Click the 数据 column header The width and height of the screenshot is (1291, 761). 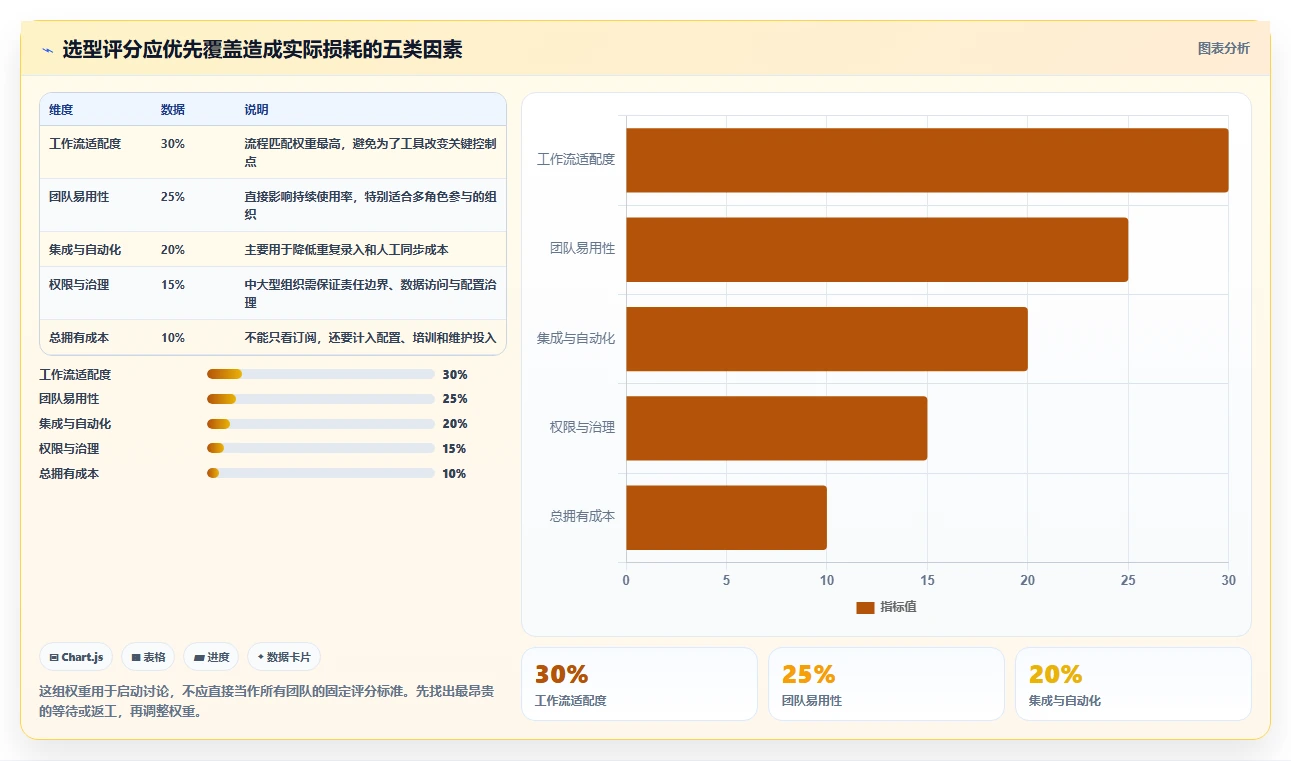pyautogui.click(x=172, y=110)
